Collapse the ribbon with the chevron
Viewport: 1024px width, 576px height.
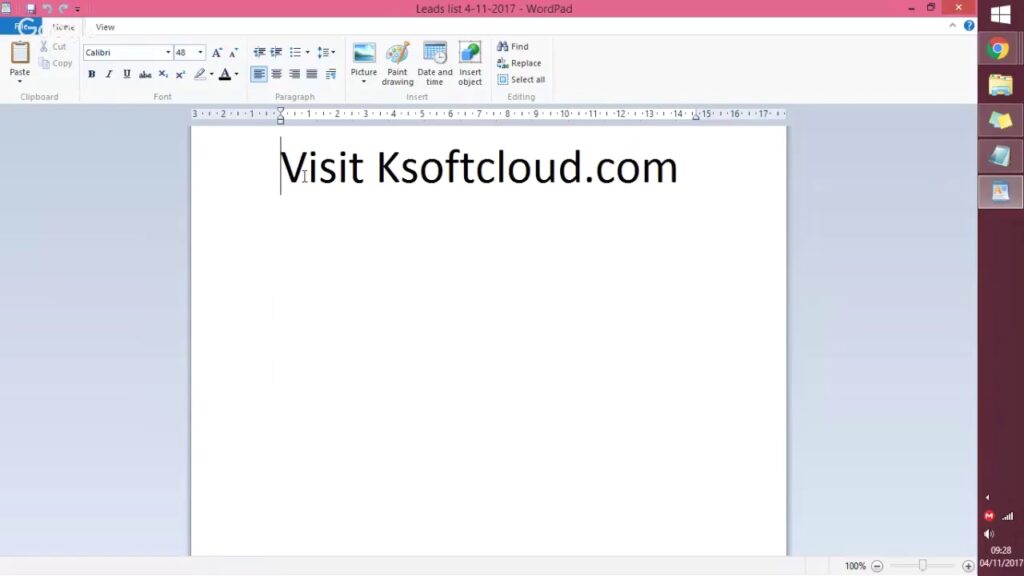[x=953, y=25]
